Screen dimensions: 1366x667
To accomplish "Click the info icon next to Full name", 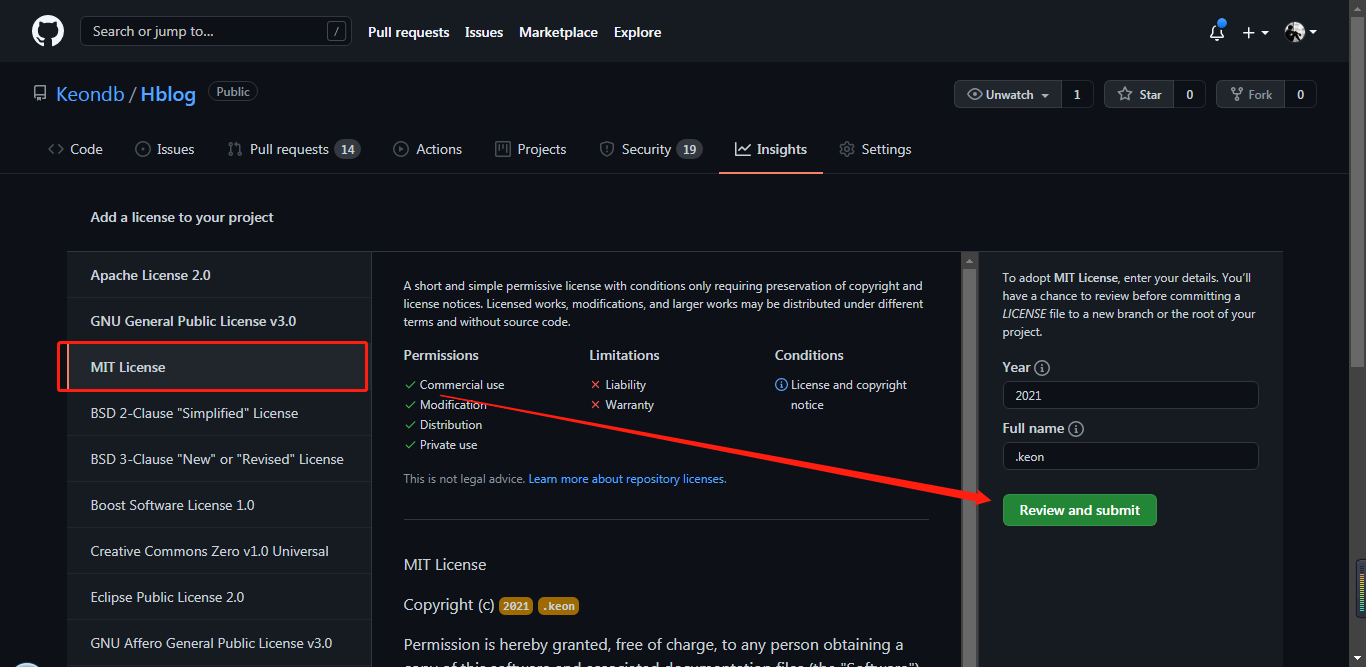I will [1076, 429].
